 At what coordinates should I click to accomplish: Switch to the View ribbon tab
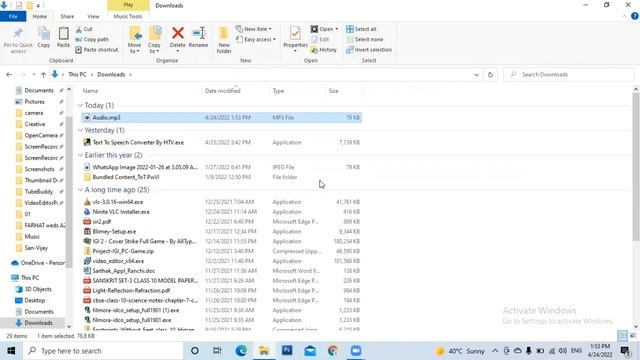click(x=93, y=16)
